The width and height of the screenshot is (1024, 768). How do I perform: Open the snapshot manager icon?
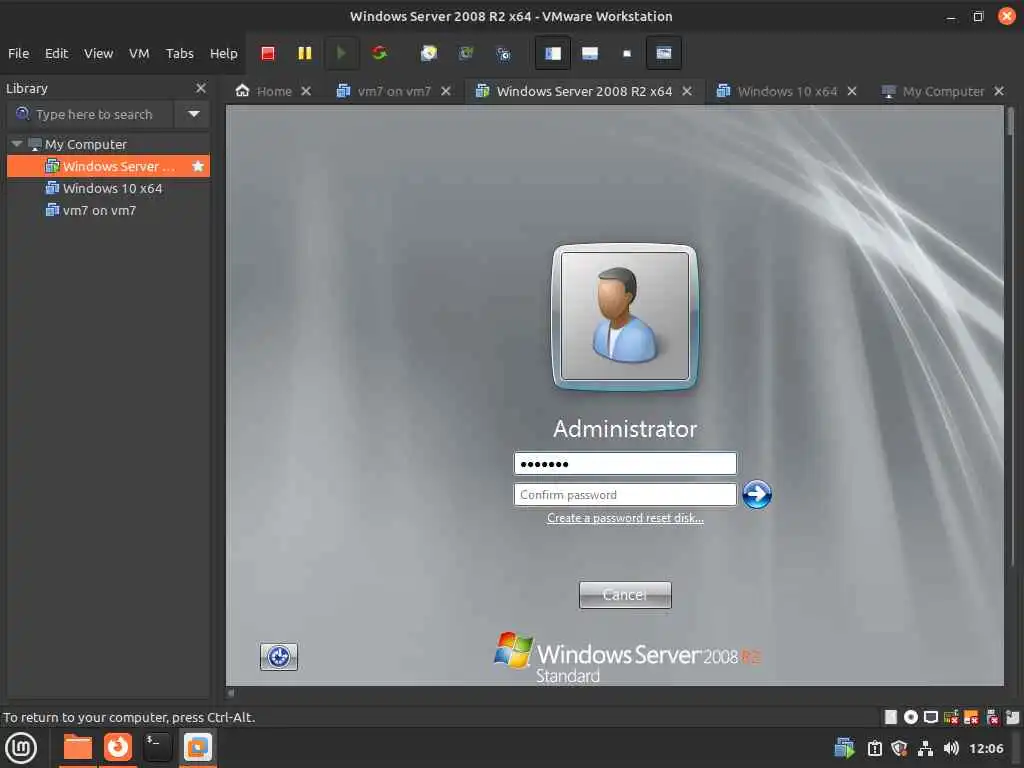pos(503,54)
